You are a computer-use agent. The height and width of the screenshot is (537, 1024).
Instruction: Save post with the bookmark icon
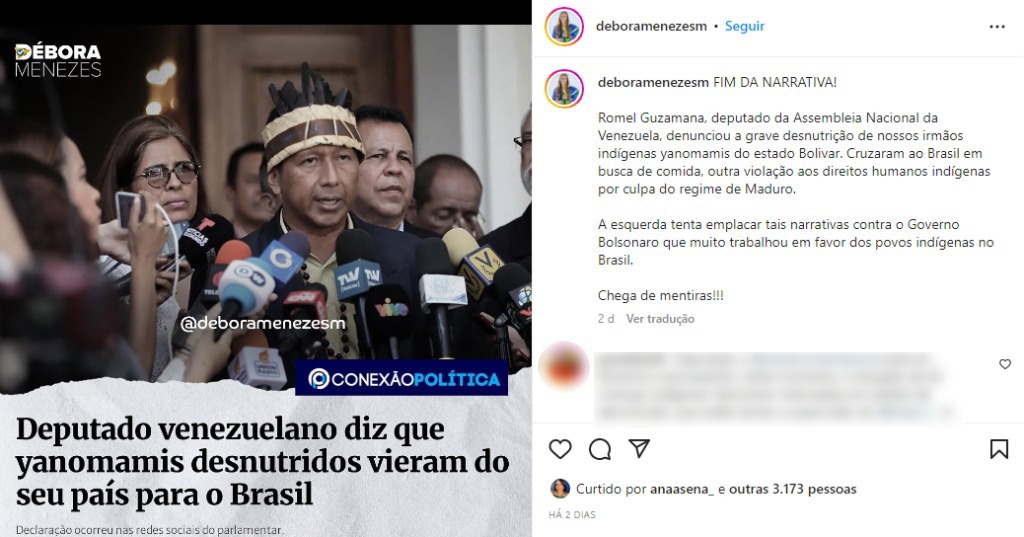(x=999, y=449)
